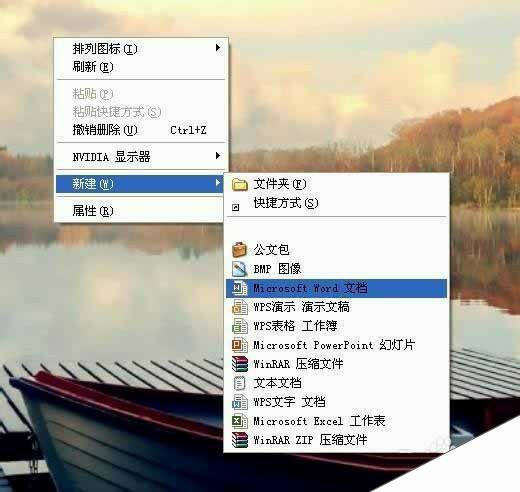Select 撤销删除 Ctrl+Z menu entry
The image size is (520, 492).
[142, 130]
